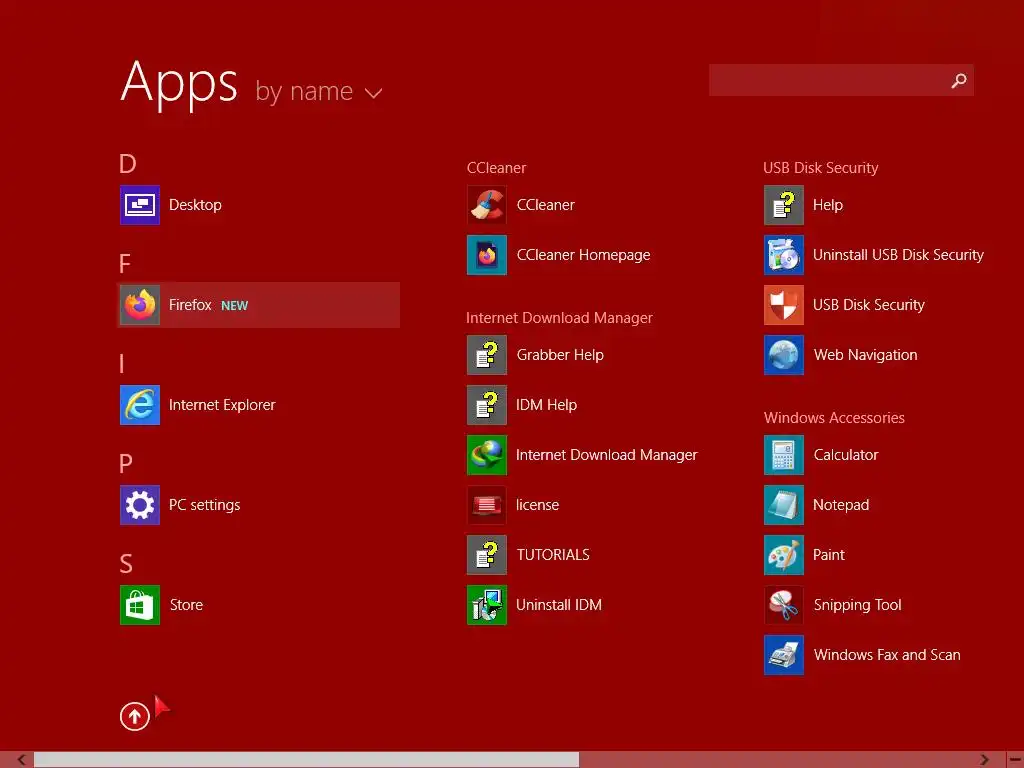Open the Desktop app icon
The height and width of the screenshot is (768, 1024).
(140, 204)
